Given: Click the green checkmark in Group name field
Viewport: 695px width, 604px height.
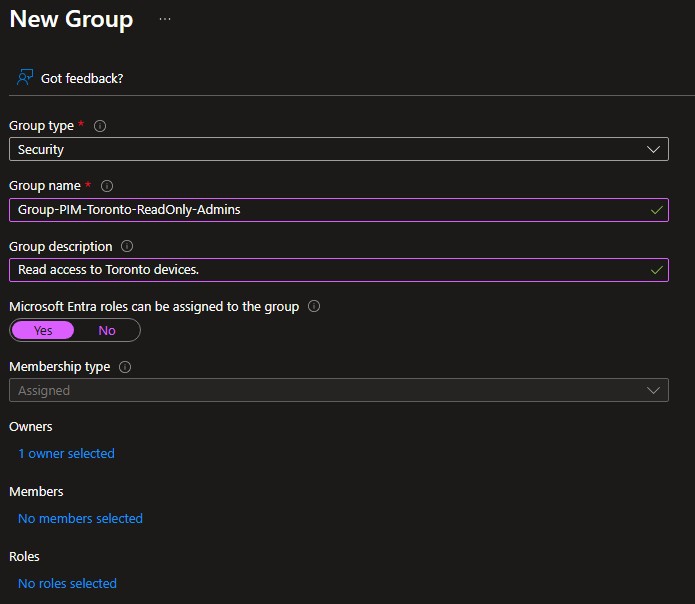Looking at the screenshot, I should (x=656, y=210).
